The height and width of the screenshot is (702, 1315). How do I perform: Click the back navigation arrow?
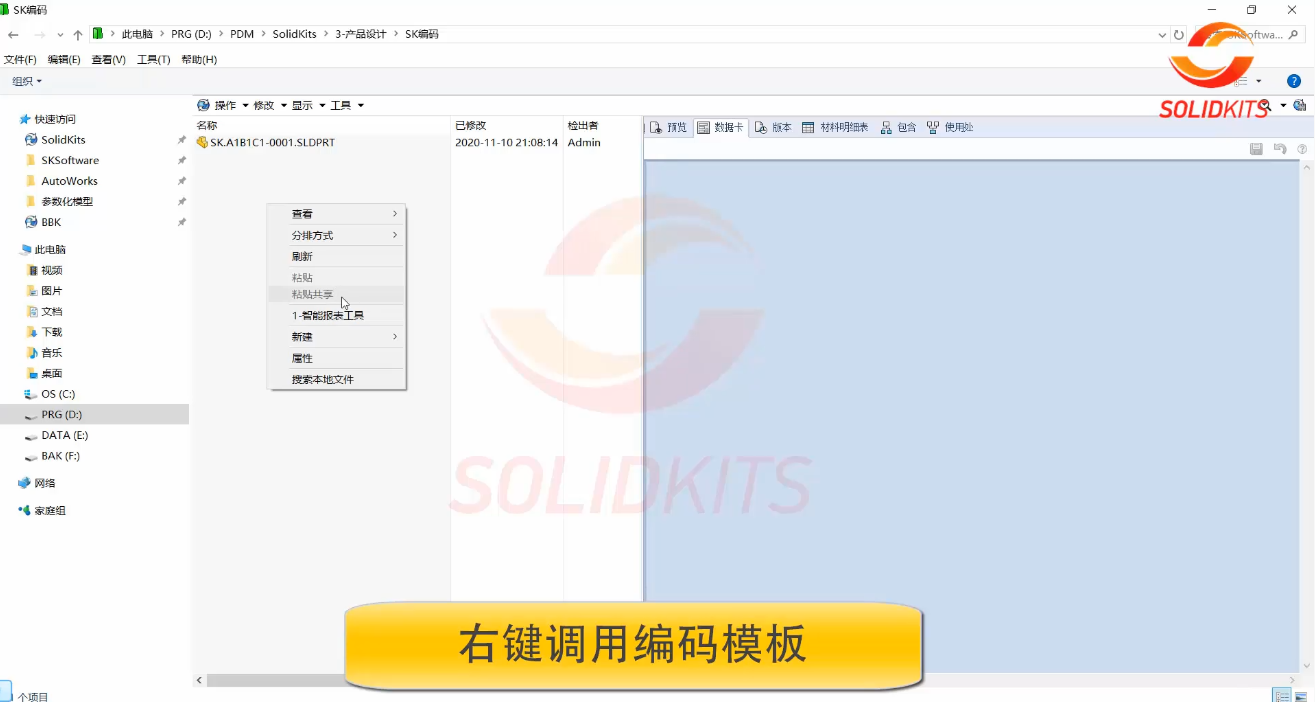pos(13,34)
